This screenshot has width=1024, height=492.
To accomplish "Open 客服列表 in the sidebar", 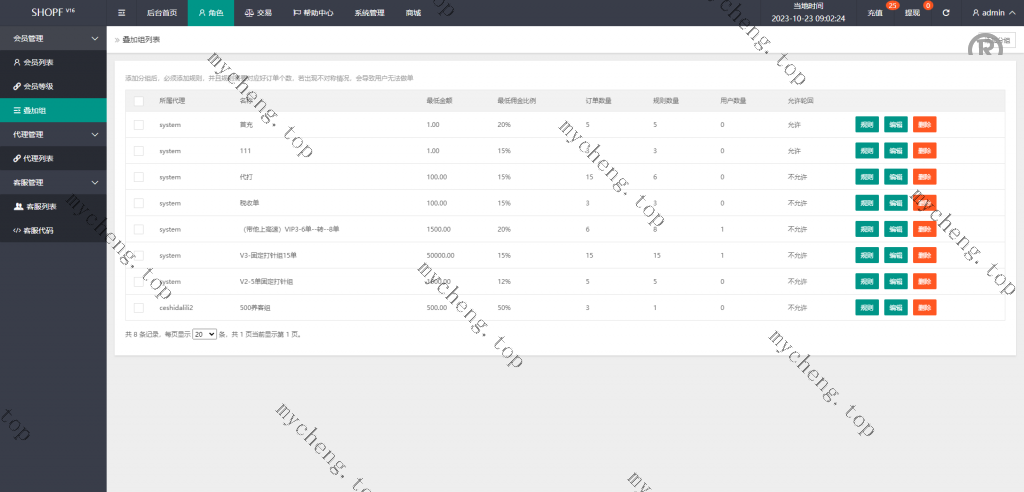I will point(40,206).
